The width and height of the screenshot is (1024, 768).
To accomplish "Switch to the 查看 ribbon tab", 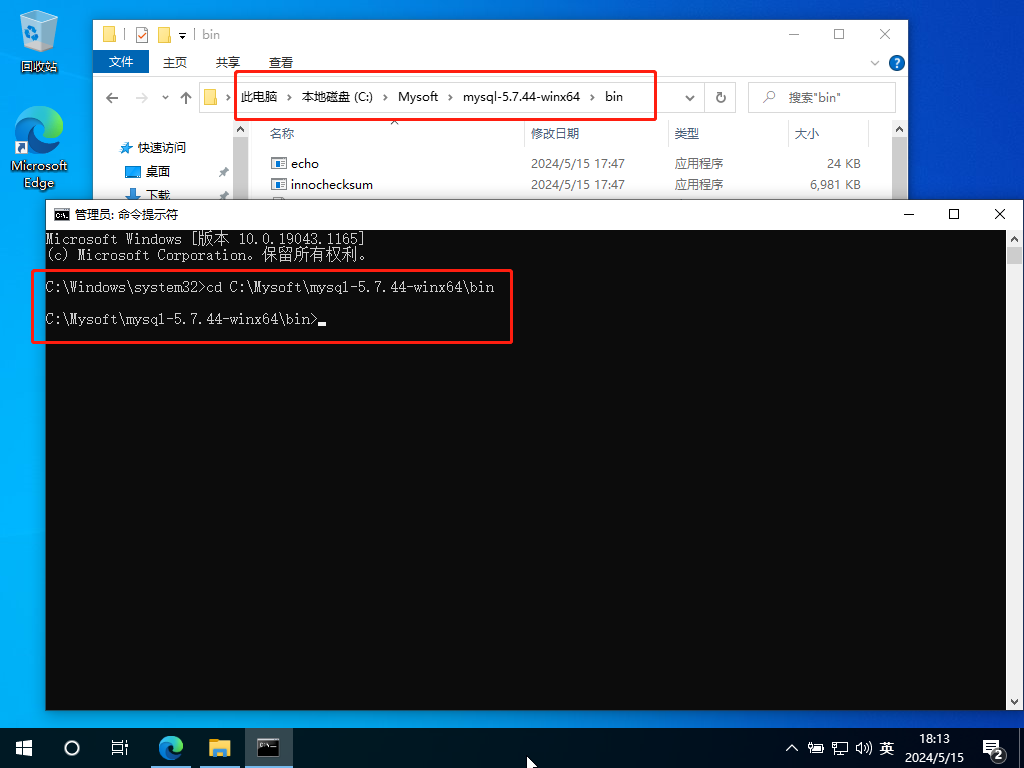I will (x=281, y=62).
